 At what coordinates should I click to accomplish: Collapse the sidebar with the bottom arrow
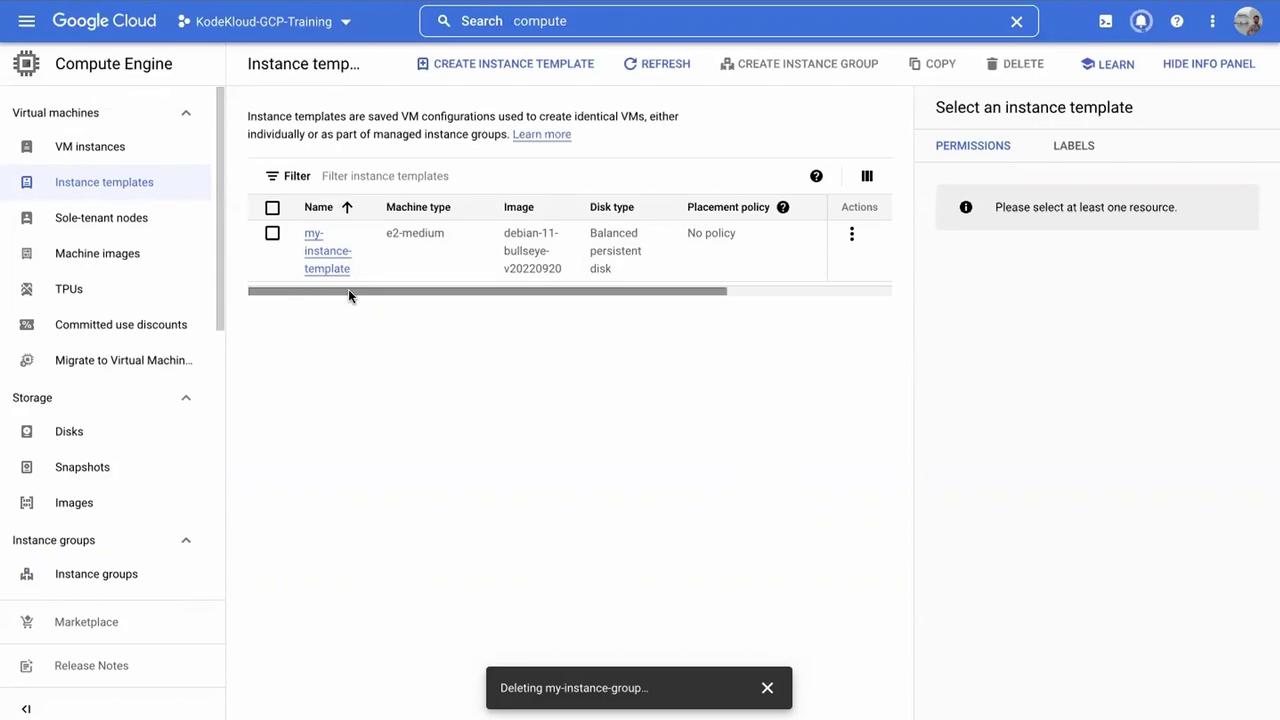pyautogui.click(x=26, y=709)
